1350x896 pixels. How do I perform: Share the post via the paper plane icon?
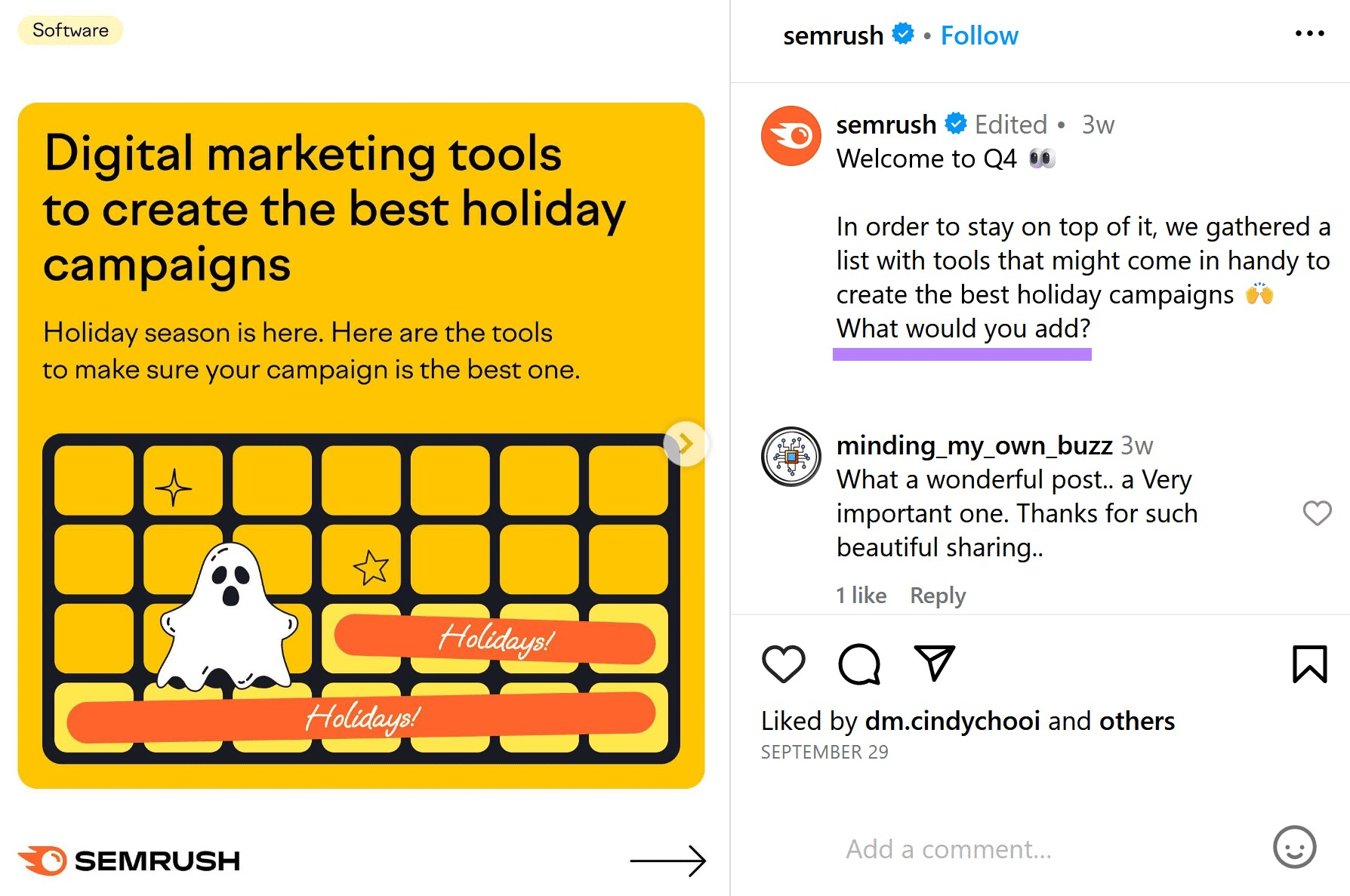pos(933,664)
